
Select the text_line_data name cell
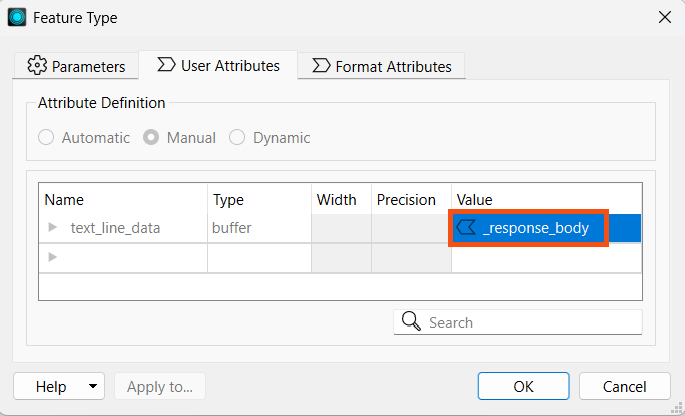[x=123, y=228]
